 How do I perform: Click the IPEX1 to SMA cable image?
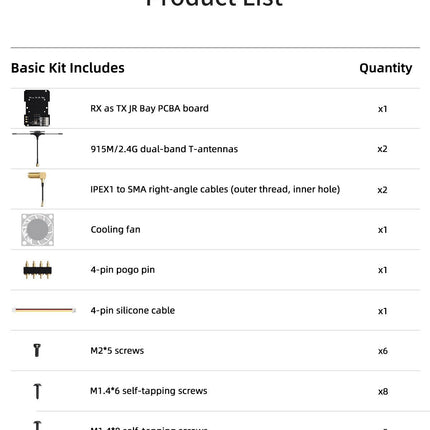click(37, 189)
